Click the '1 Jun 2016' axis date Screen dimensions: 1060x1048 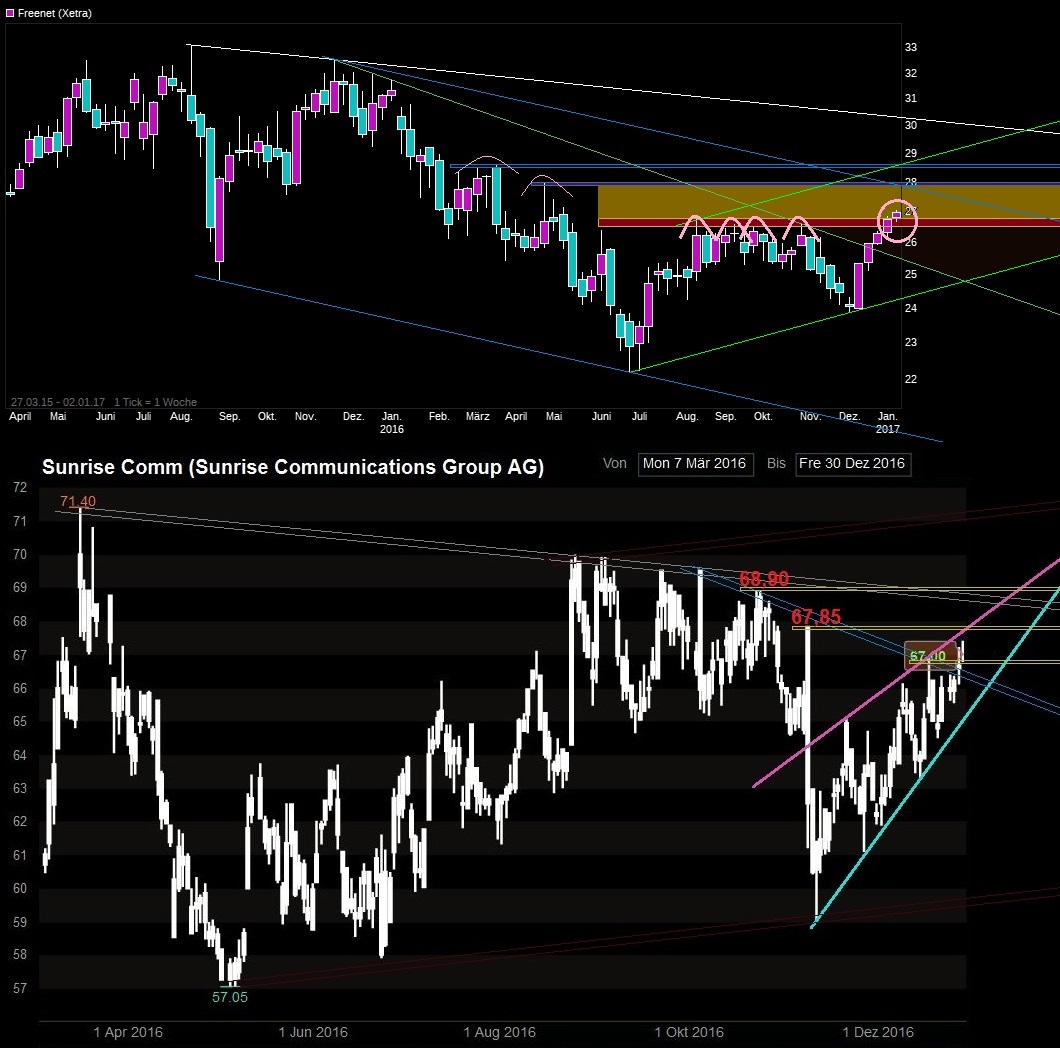(x=313, y=1032)
